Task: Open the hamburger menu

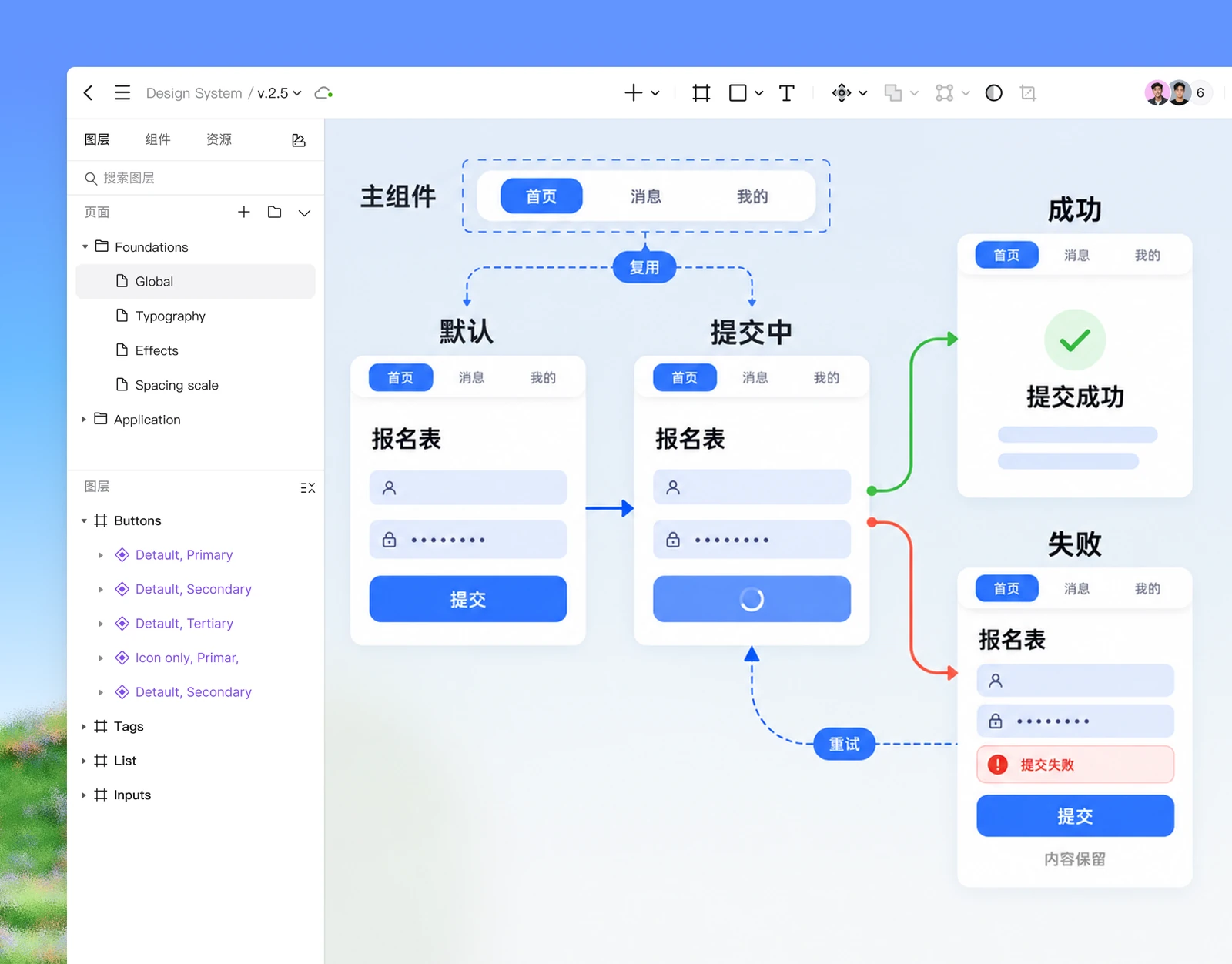Action: (122, 93)
